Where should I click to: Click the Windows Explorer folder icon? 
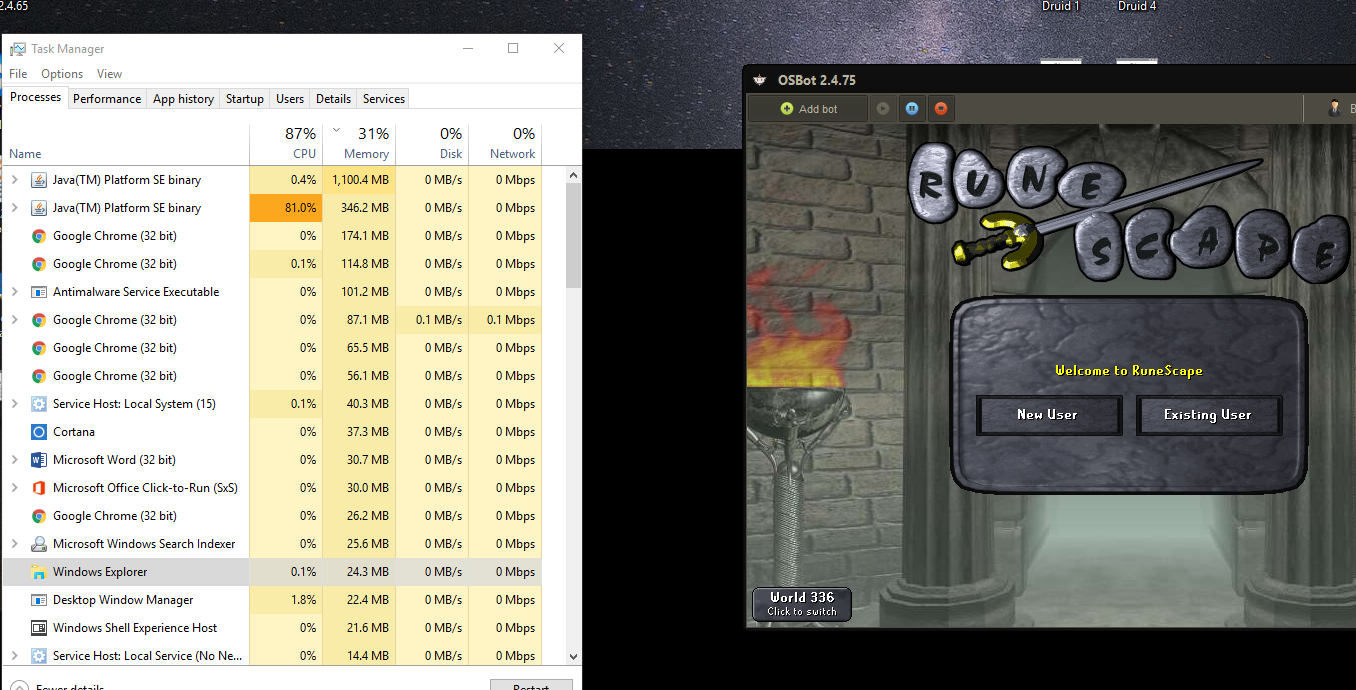pyautogui.click(x=39, y=572)
